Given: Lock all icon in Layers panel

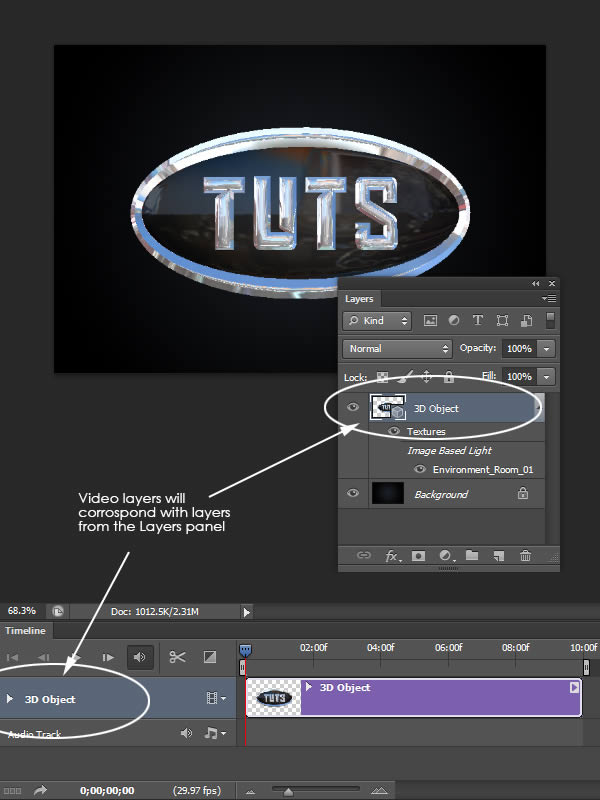Looking at the screenshot, I should 448,377.
